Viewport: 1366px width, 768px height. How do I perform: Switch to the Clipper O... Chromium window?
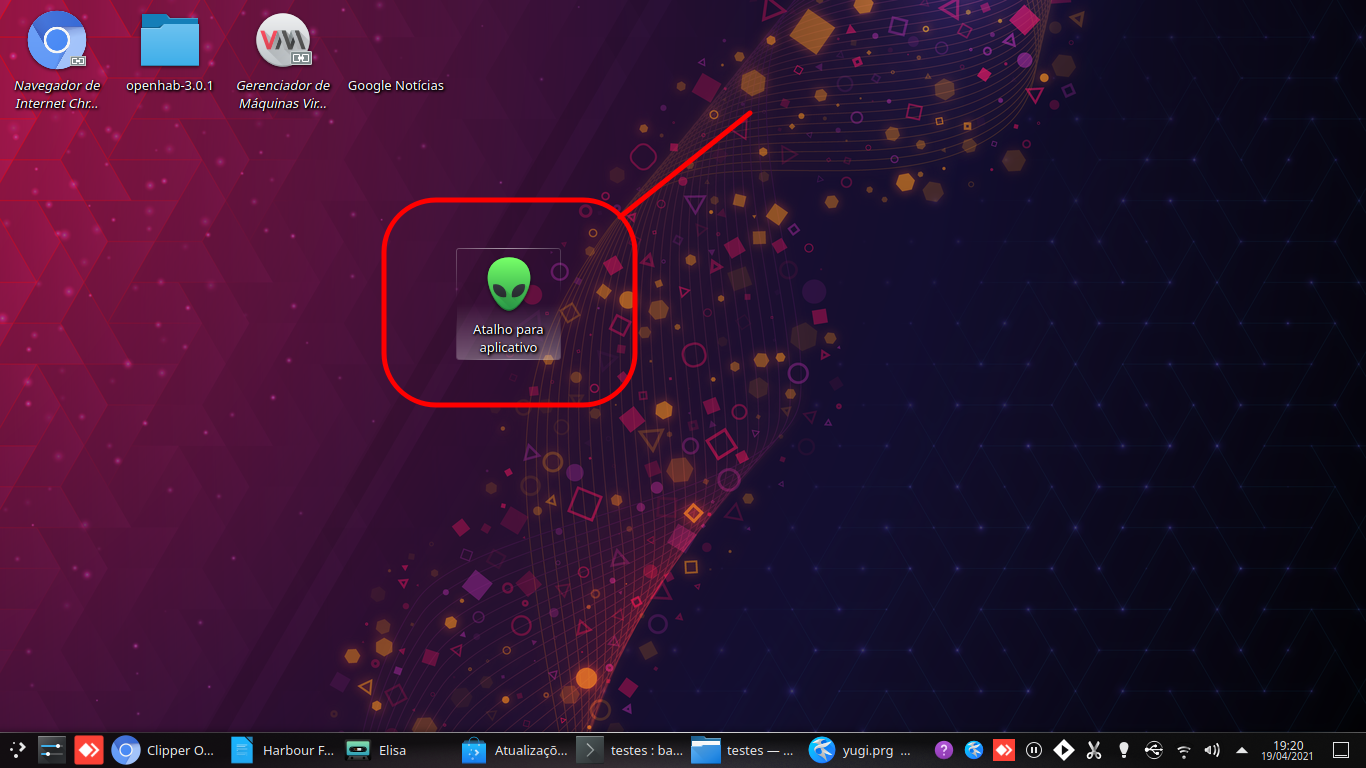pos(164,750)
